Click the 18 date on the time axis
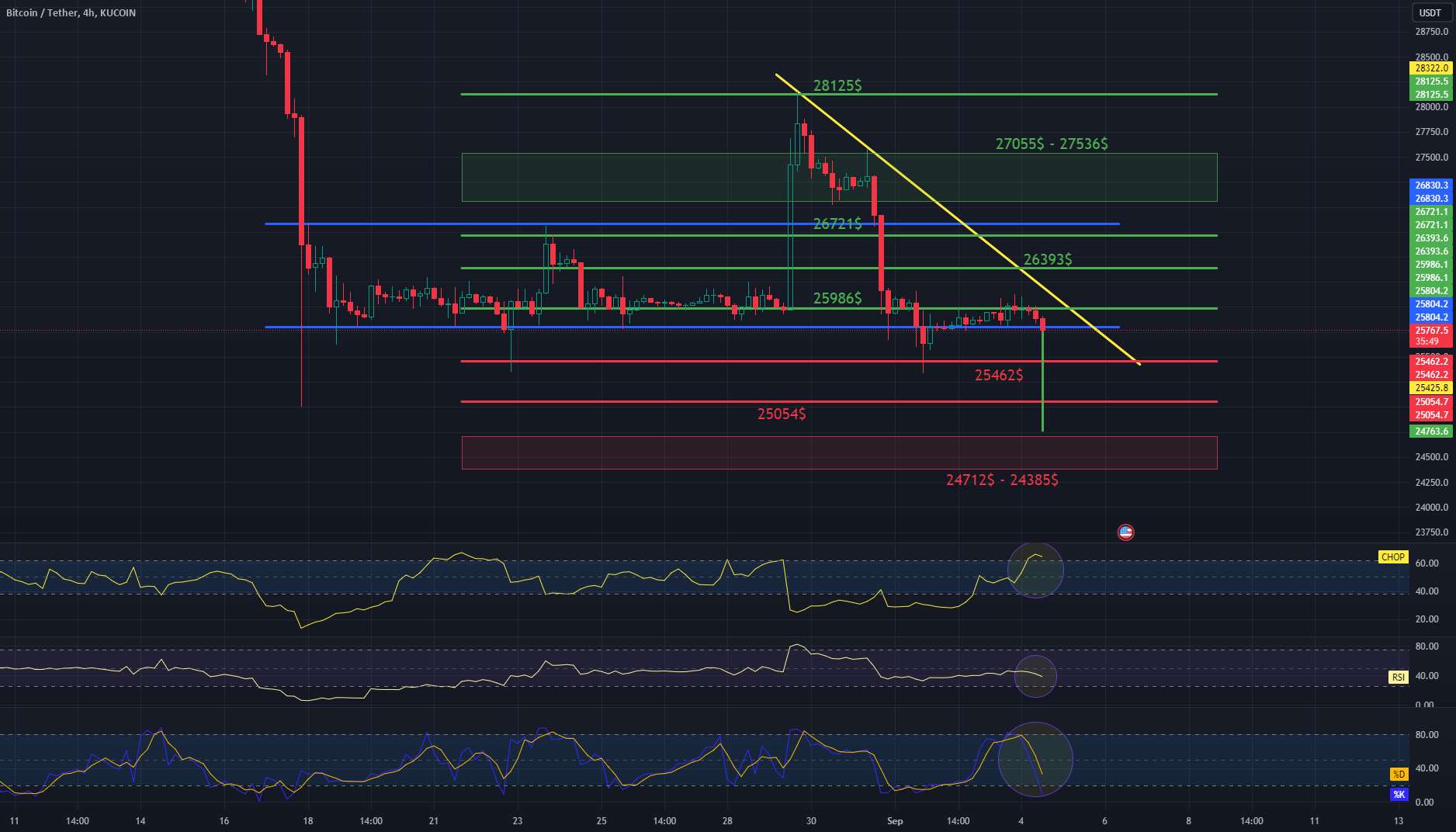 pyautogui.click(x=308, y=820)
